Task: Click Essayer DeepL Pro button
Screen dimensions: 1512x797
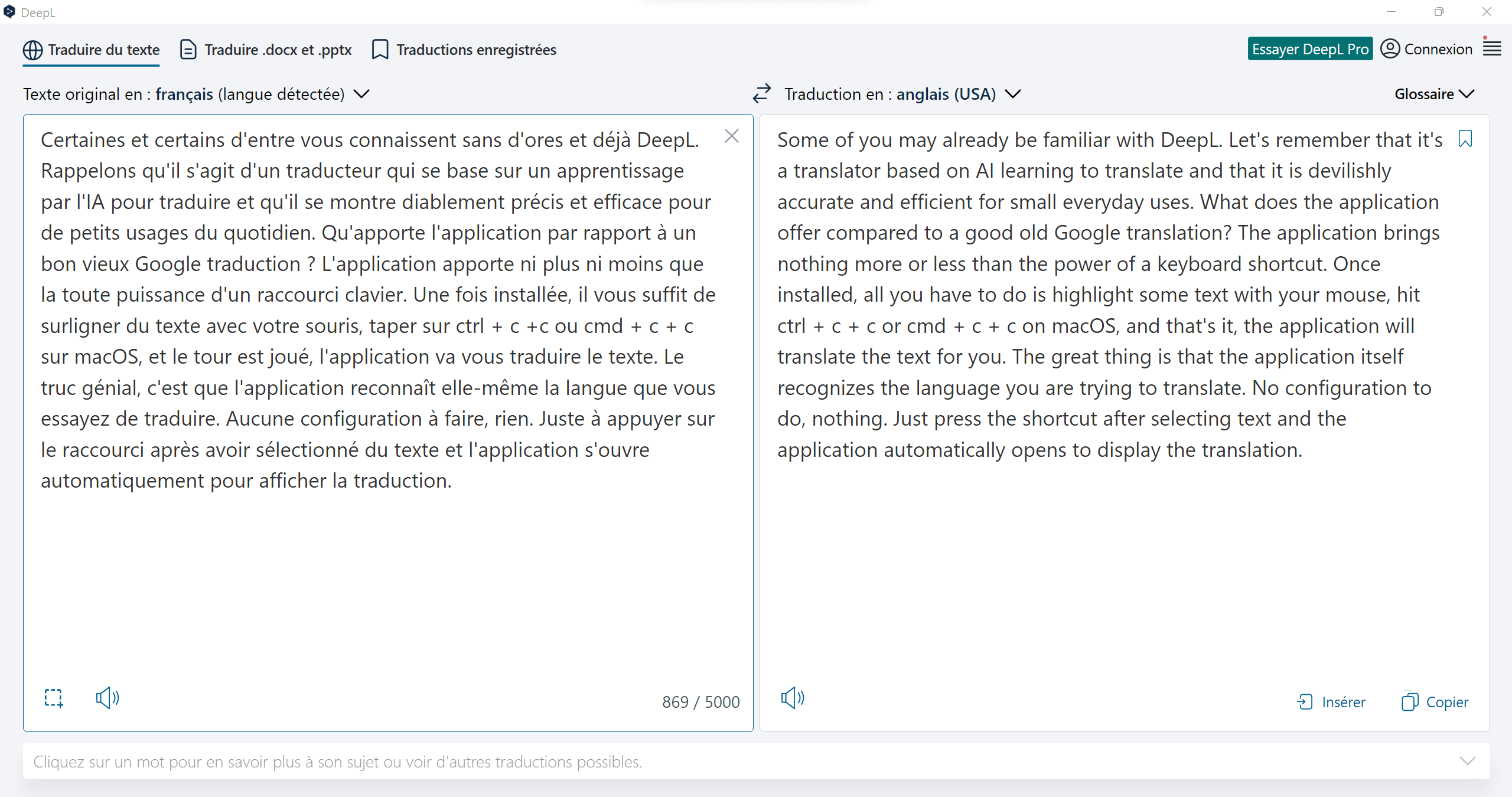Action: click(x=1309, y=49)
